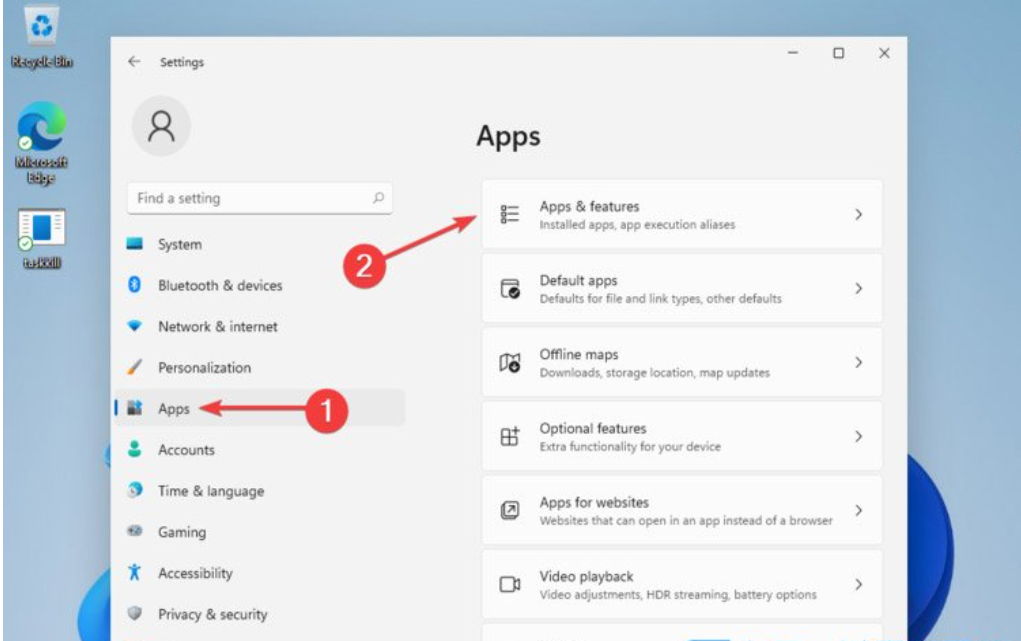Click the Default apps icon
This screenshot has width=1021, height=641.
(x=510, y=289)
